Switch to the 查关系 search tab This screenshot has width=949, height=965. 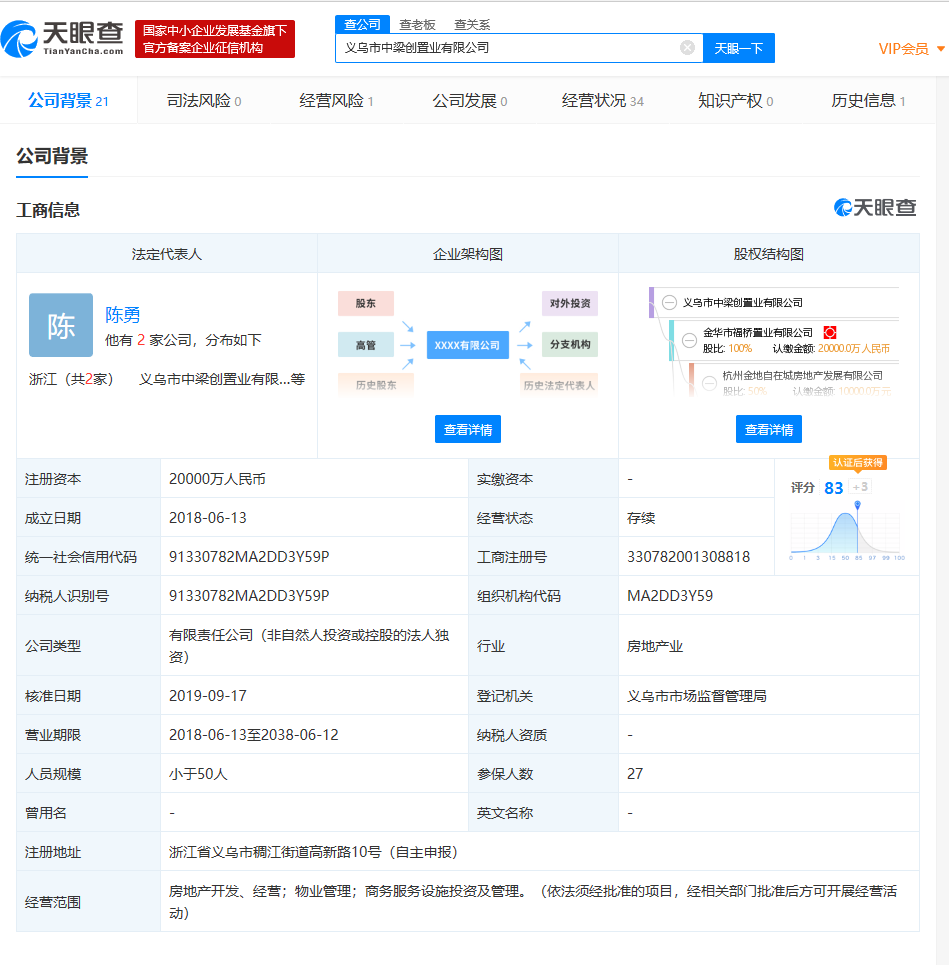(472, 25)
